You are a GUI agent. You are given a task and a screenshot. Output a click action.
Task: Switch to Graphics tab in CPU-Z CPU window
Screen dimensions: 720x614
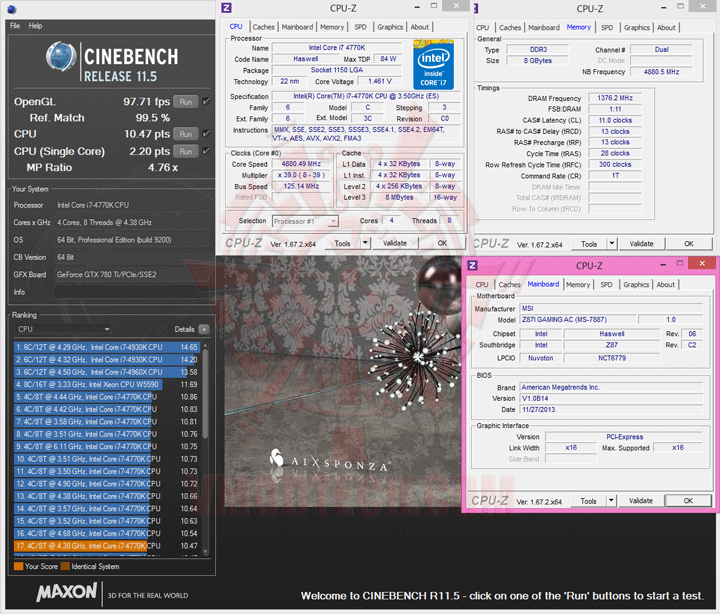(x=390, y=27)
